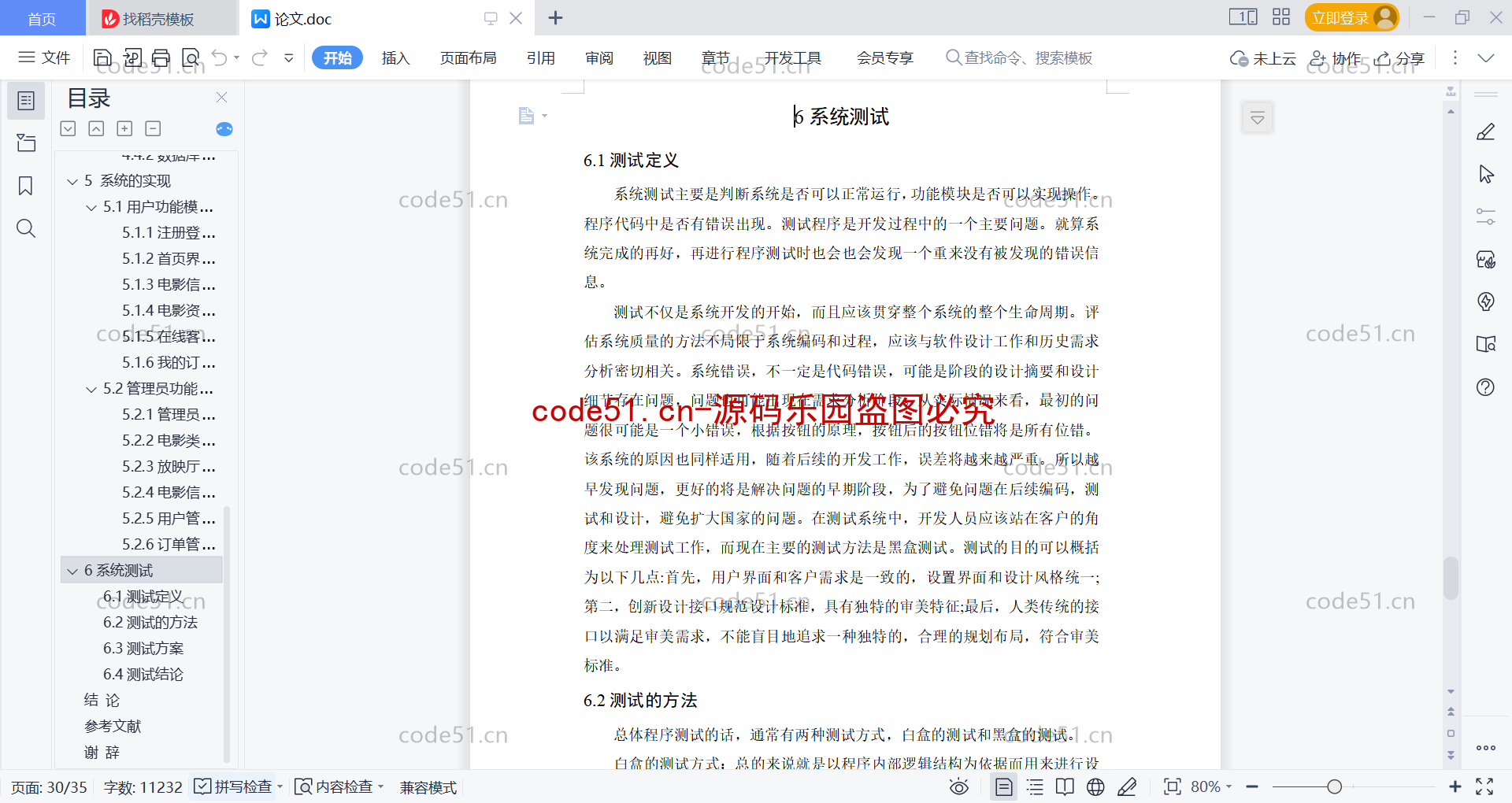Viewport: 1512px width, 803px height.
Task: Click the floating collapse panel button near page
Action: pos(1258,118)
